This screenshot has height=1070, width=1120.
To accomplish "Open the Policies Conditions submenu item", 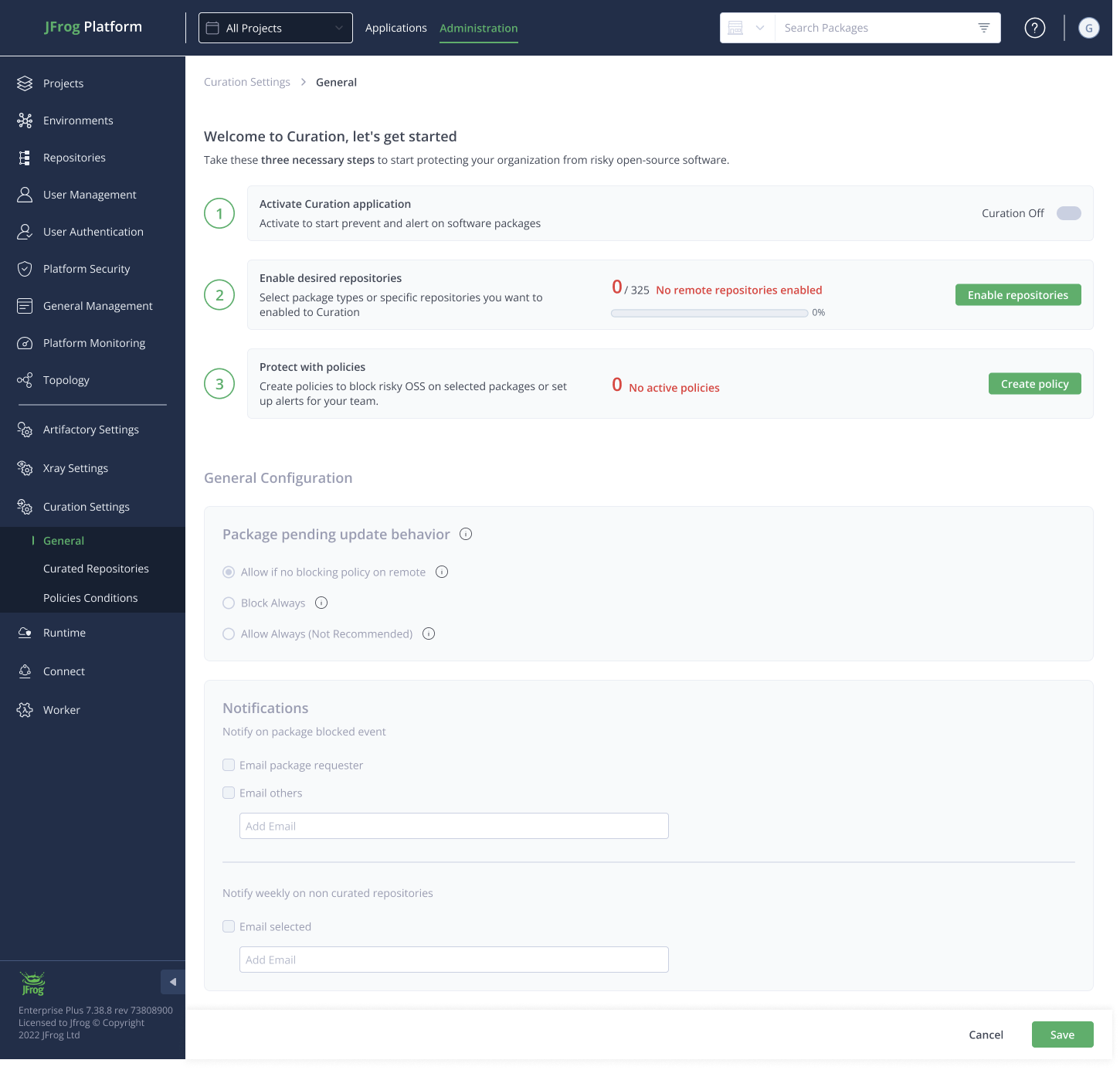I will (90, 598).
